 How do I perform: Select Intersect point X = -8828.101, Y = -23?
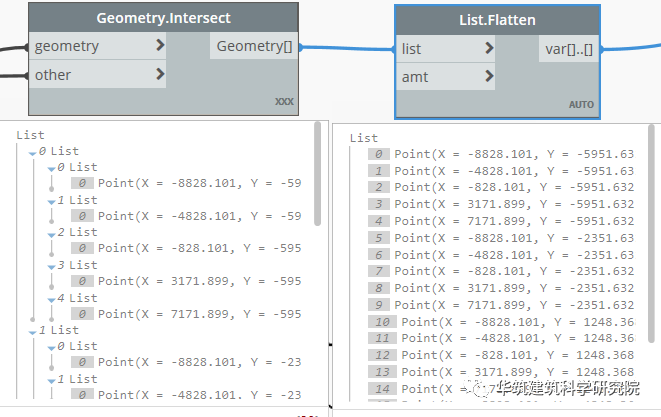(199, 362)
